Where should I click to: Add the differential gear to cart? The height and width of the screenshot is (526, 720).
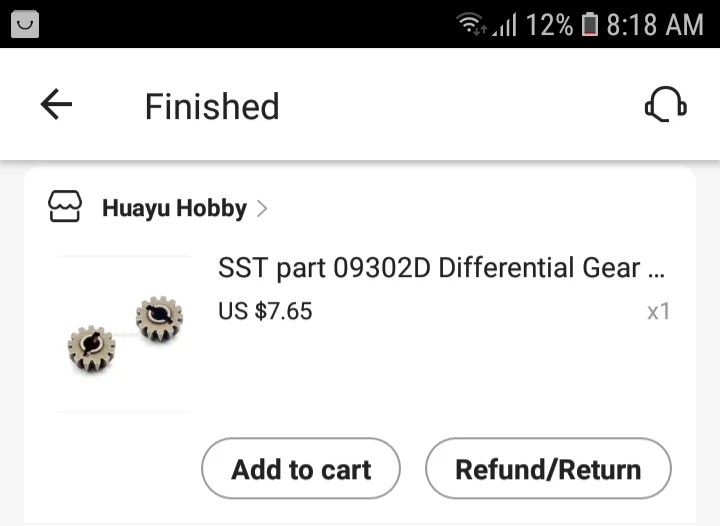[301, 469]
